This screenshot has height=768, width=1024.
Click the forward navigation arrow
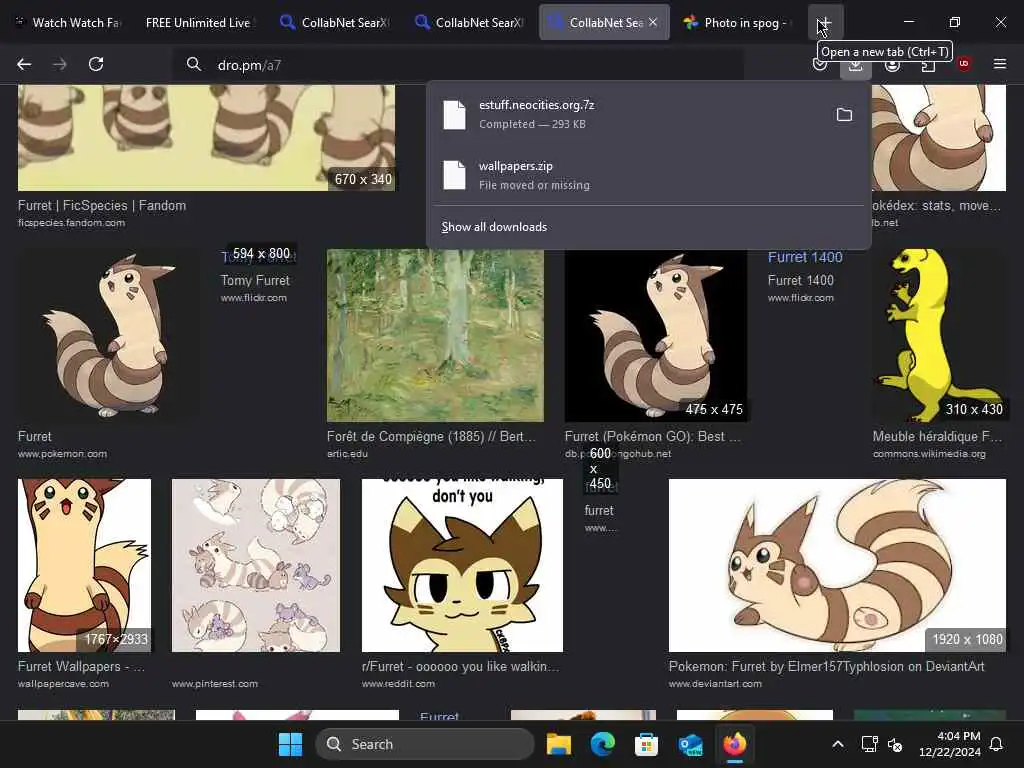tap(59, 64)
